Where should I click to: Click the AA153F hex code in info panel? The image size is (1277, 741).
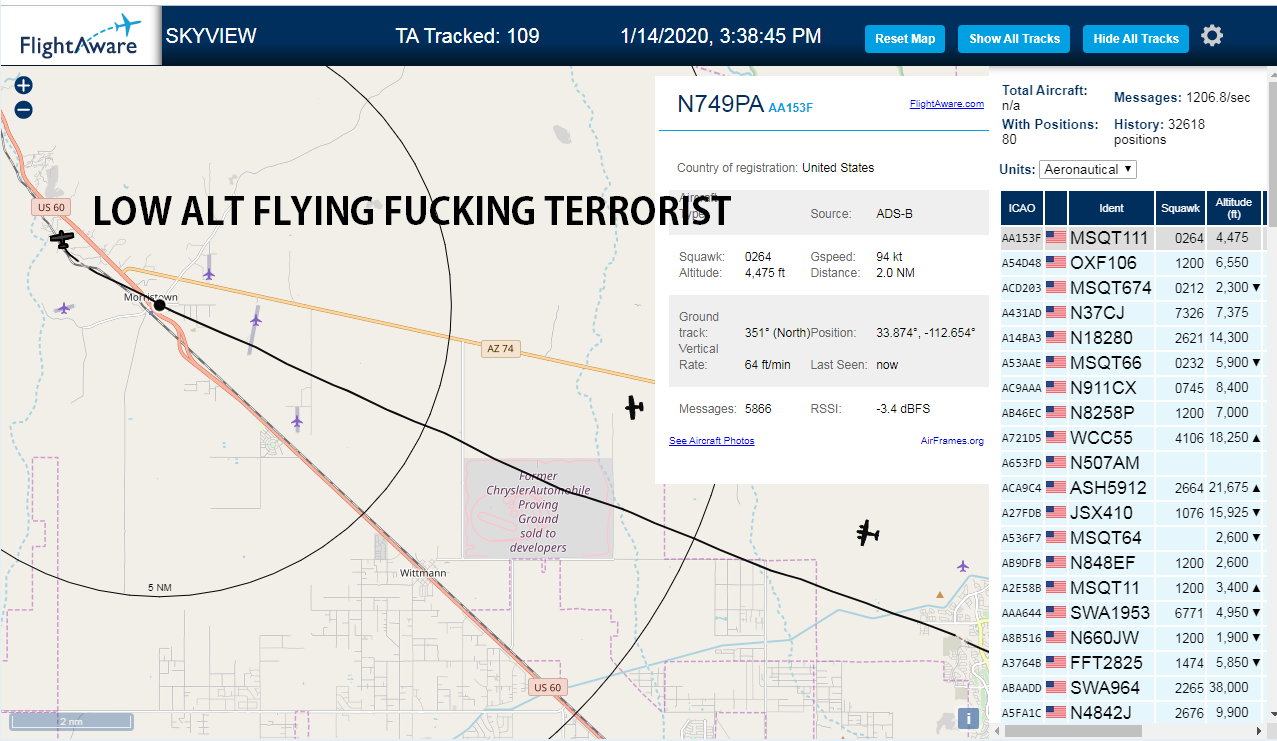(790, 108)
